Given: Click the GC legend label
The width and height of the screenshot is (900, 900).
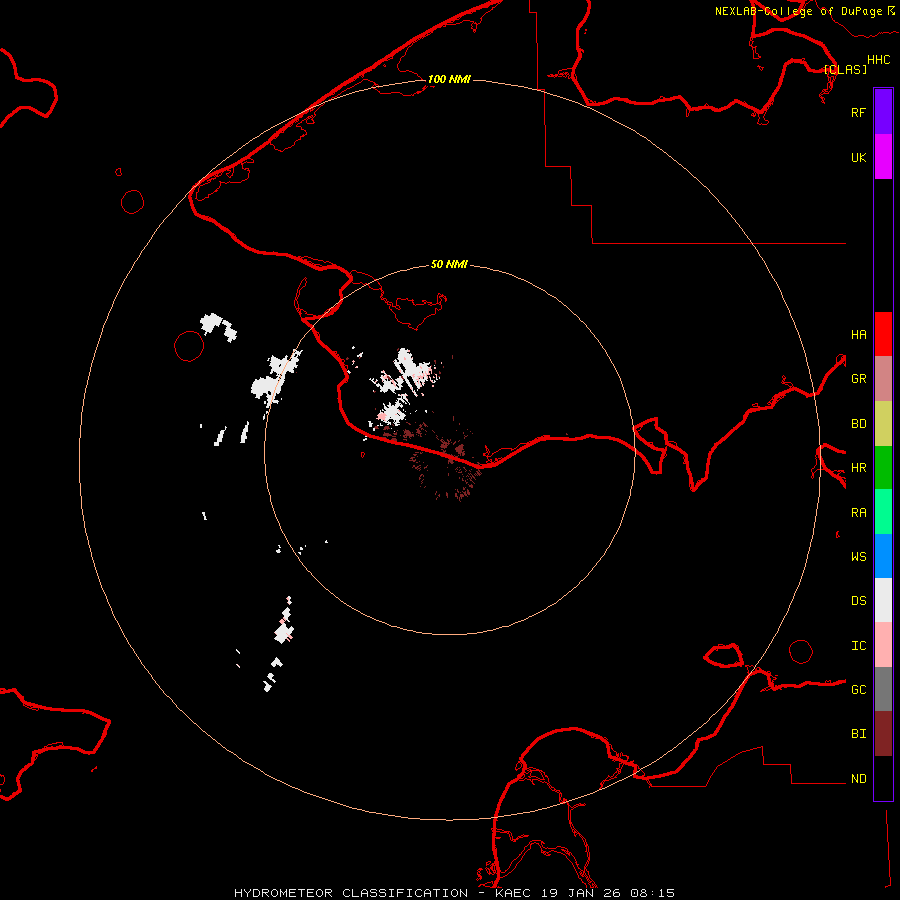Looking at the screenshot, I should 858,689.
